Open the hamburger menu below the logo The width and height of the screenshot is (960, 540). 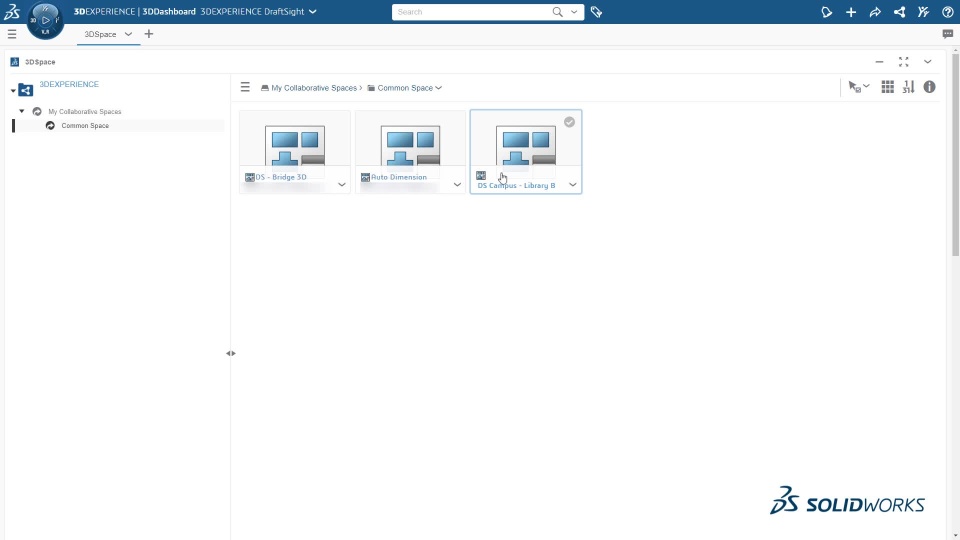tap(12, 34)
